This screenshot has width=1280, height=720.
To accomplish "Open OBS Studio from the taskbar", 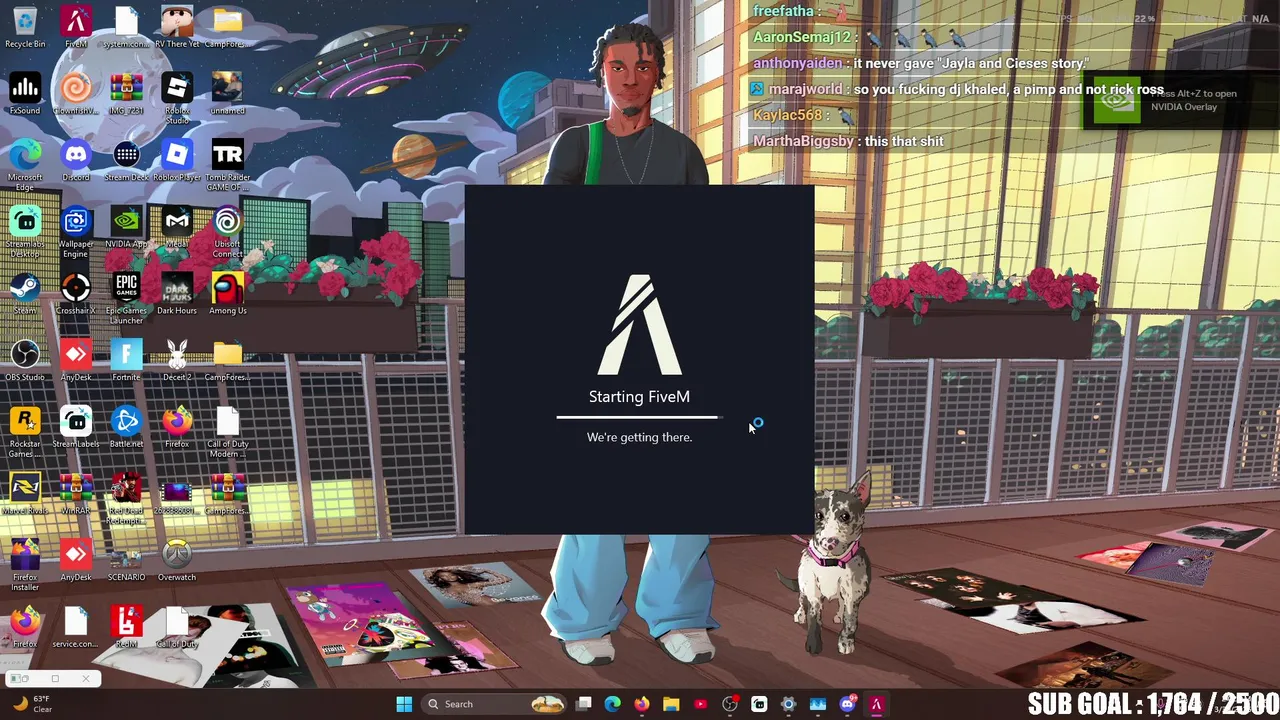I will point(730,704).
